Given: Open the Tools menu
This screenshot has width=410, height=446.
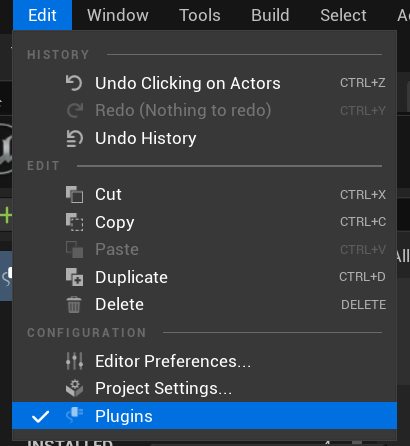Looking at the screenshot, I should point(200,15).
